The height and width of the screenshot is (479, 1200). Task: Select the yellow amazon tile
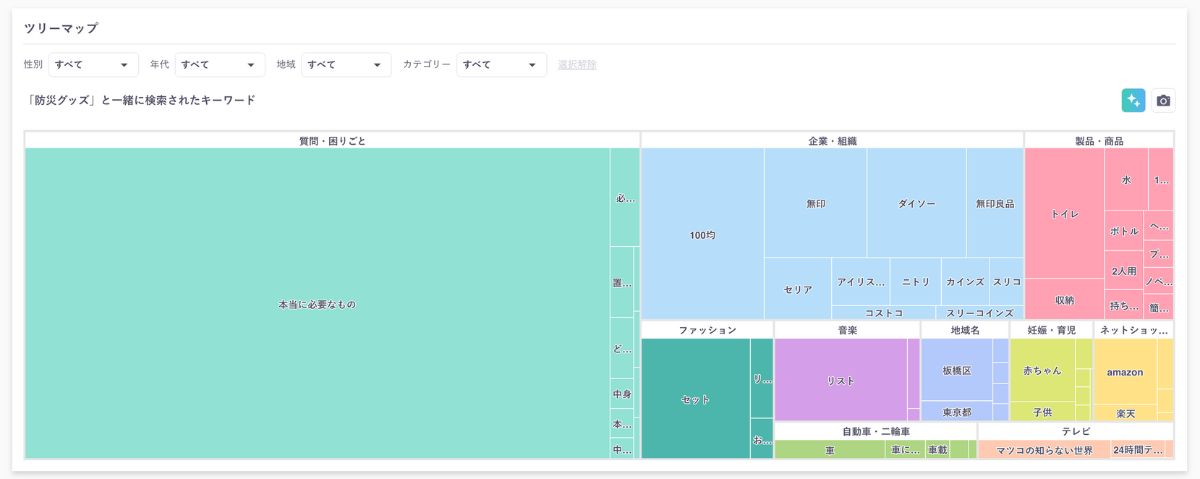(x=1125, y=372)
